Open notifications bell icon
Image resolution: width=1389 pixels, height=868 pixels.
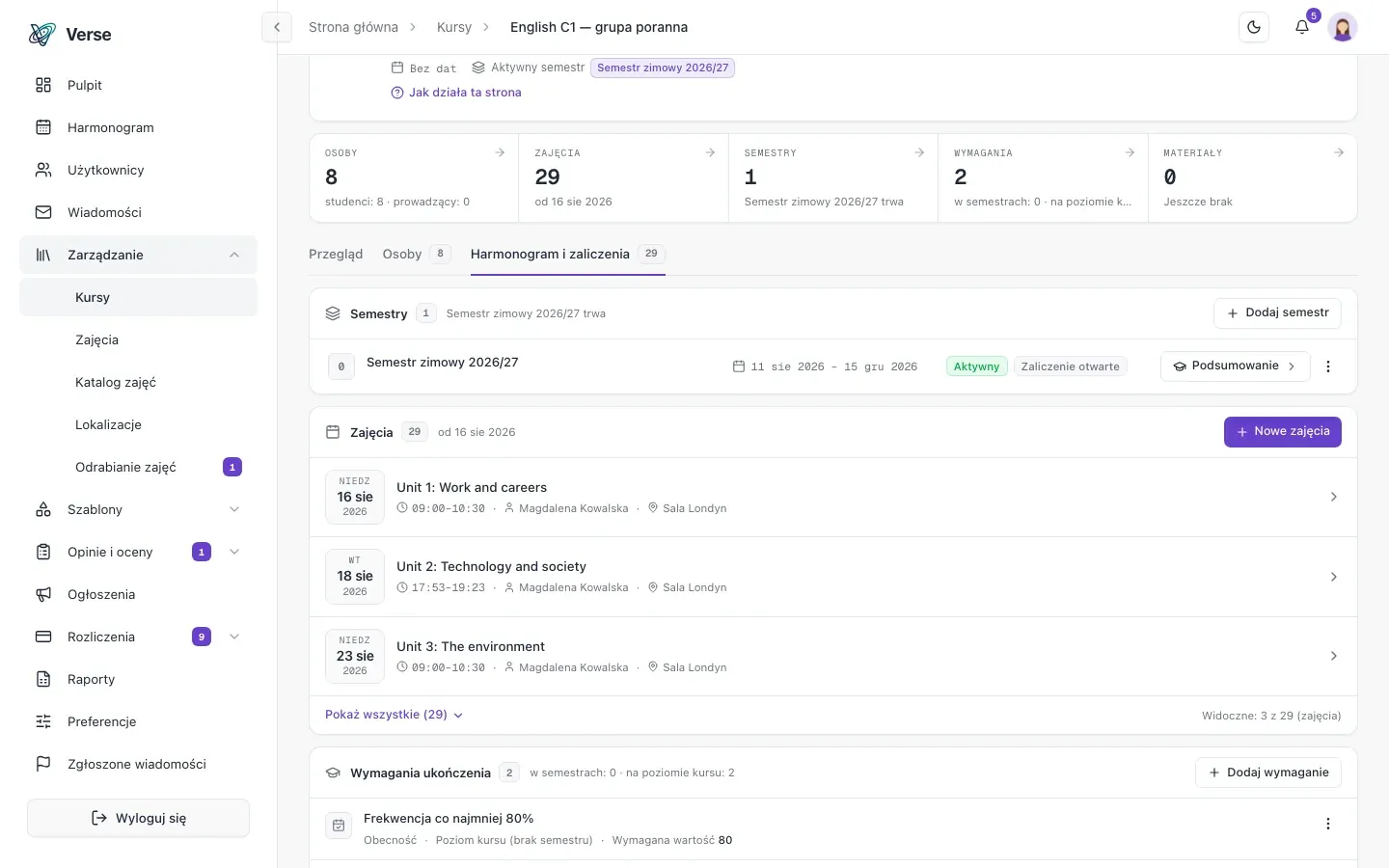1302,27
